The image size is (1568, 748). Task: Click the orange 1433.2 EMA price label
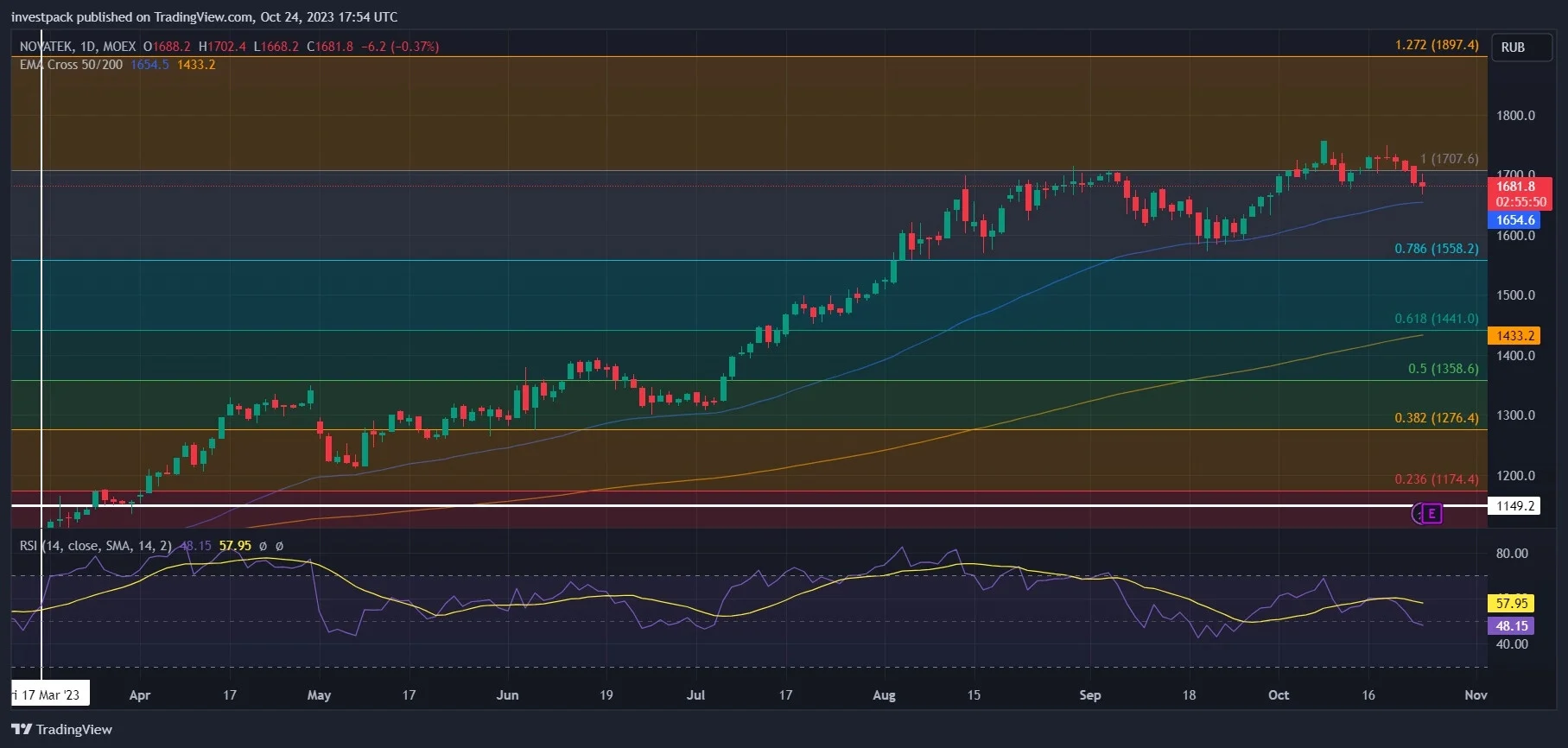(1514, 336)
